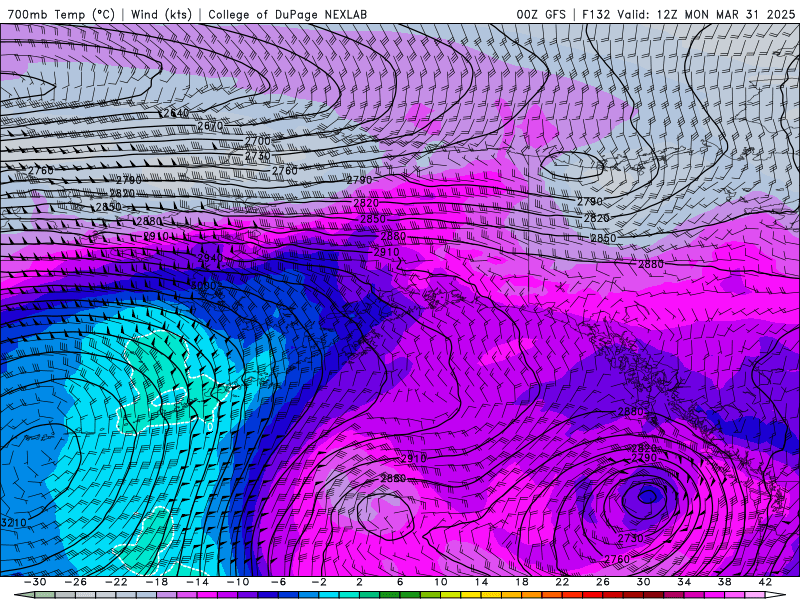Viewport: 800px width, 600px height.
Task: Click the -6 label on the temperature scale
Action: coord(278,582)
